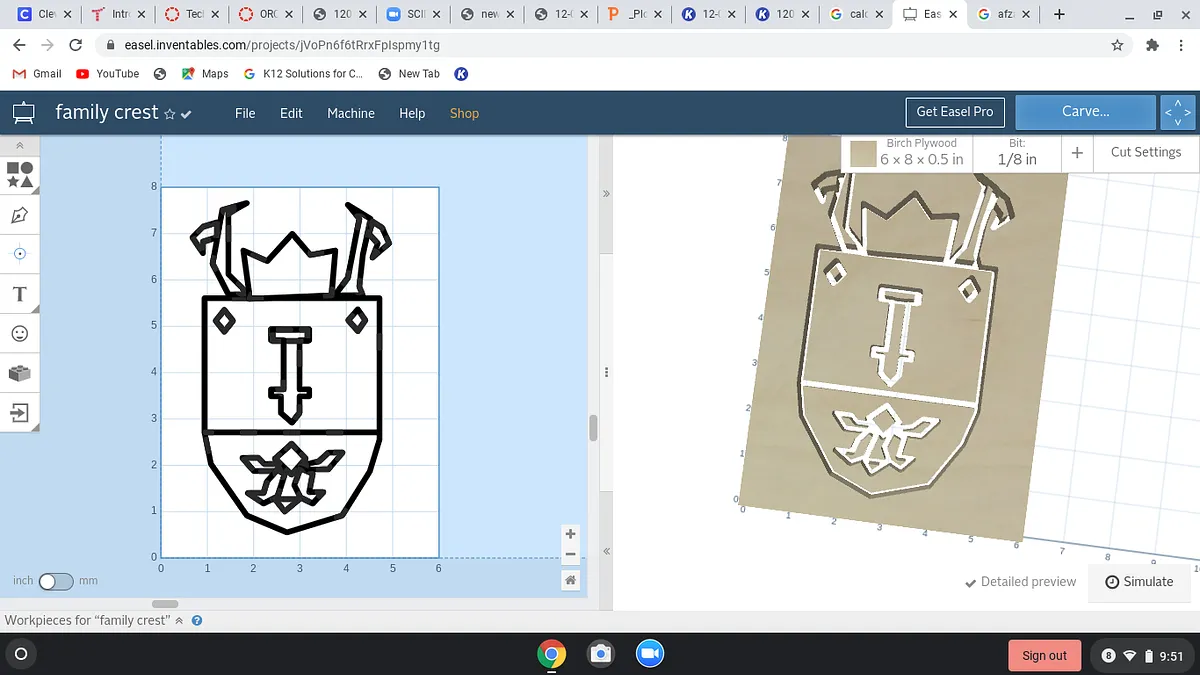Open the File menu
The height and width of the screenshot is (675, 1200).
click(x=245, y=113)
